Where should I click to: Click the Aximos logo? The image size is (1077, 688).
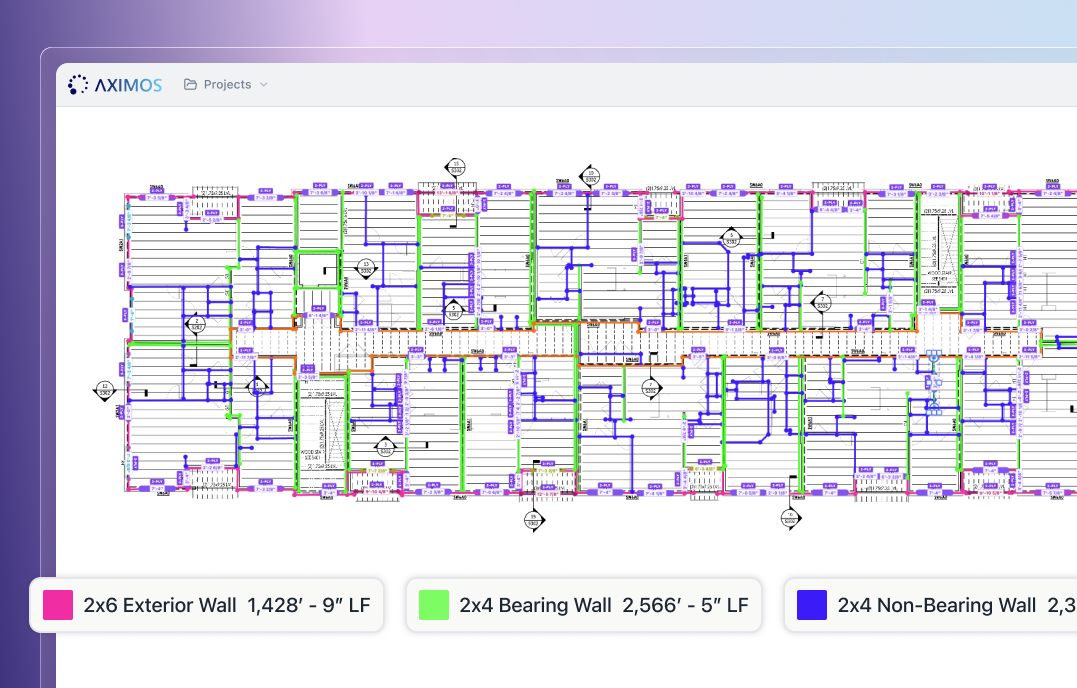coord(115,84)
